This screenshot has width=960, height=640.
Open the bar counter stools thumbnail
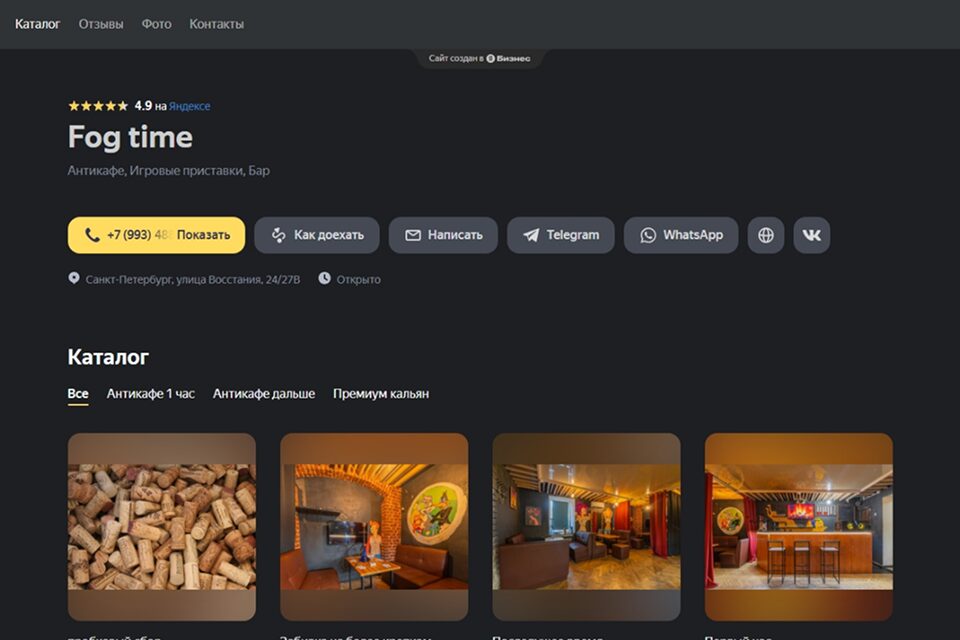798,526
